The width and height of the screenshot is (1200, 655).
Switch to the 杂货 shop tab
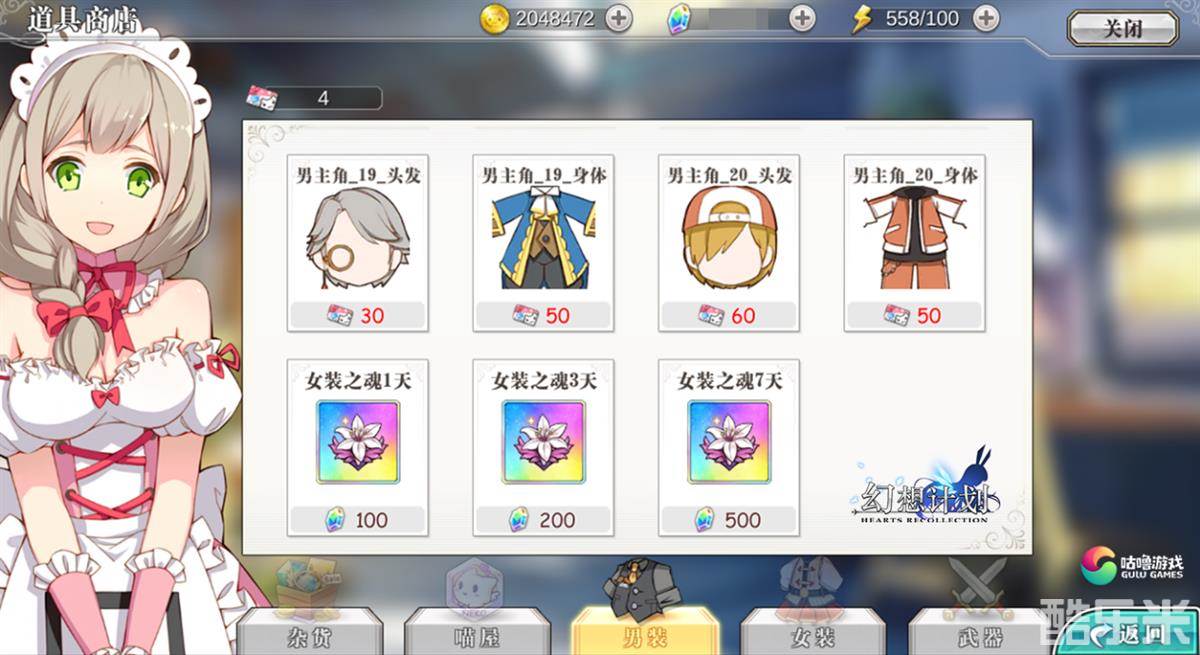(x=309, y=632)
